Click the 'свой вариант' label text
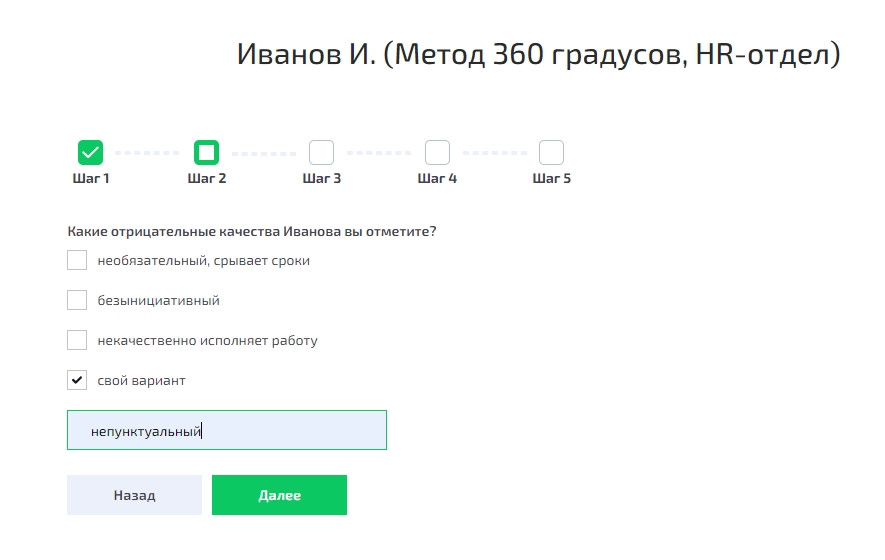 pyautogui.click(x=141, y=381)
